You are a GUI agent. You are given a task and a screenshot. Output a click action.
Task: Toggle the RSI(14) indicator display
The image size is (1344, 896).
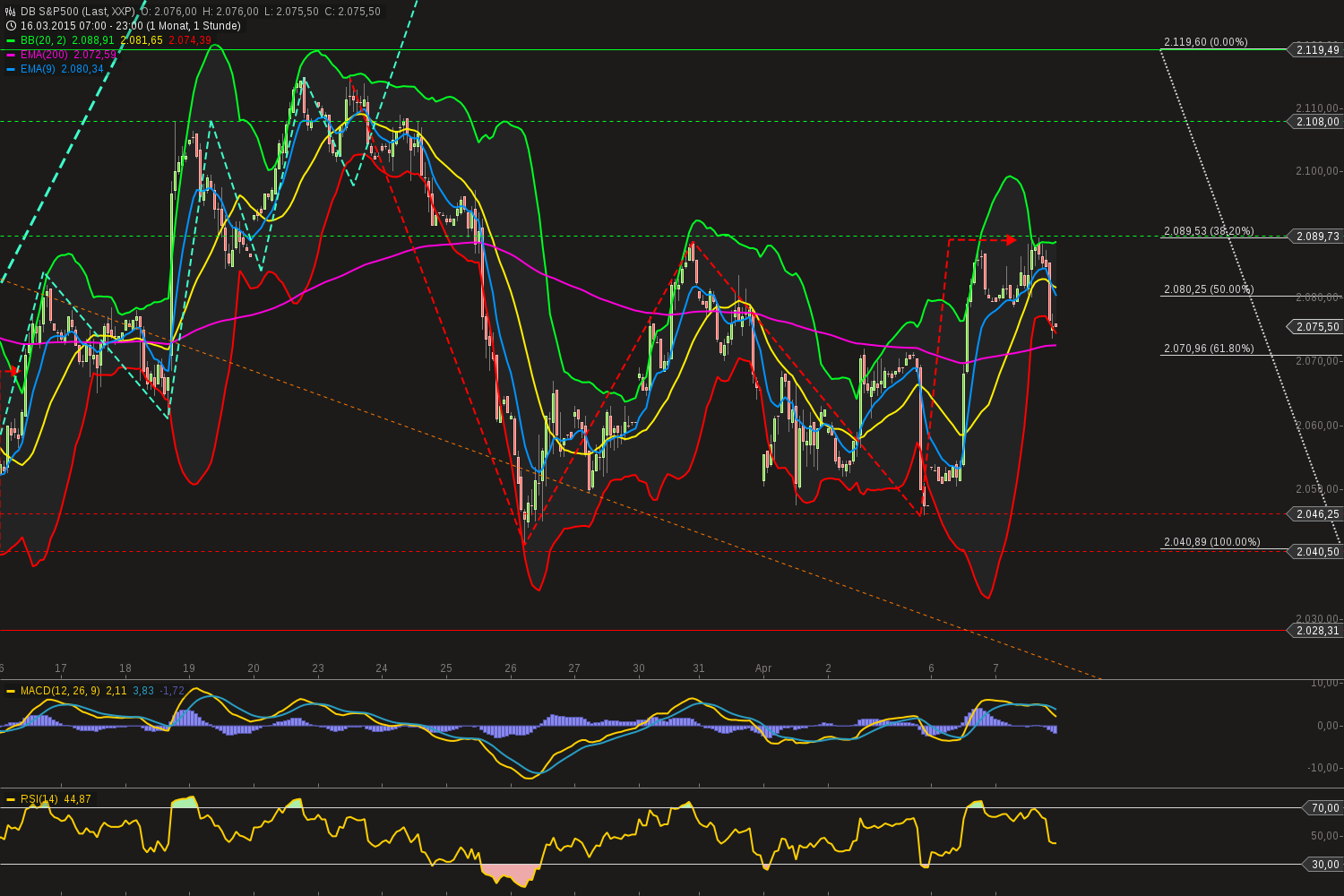(39, 797)
